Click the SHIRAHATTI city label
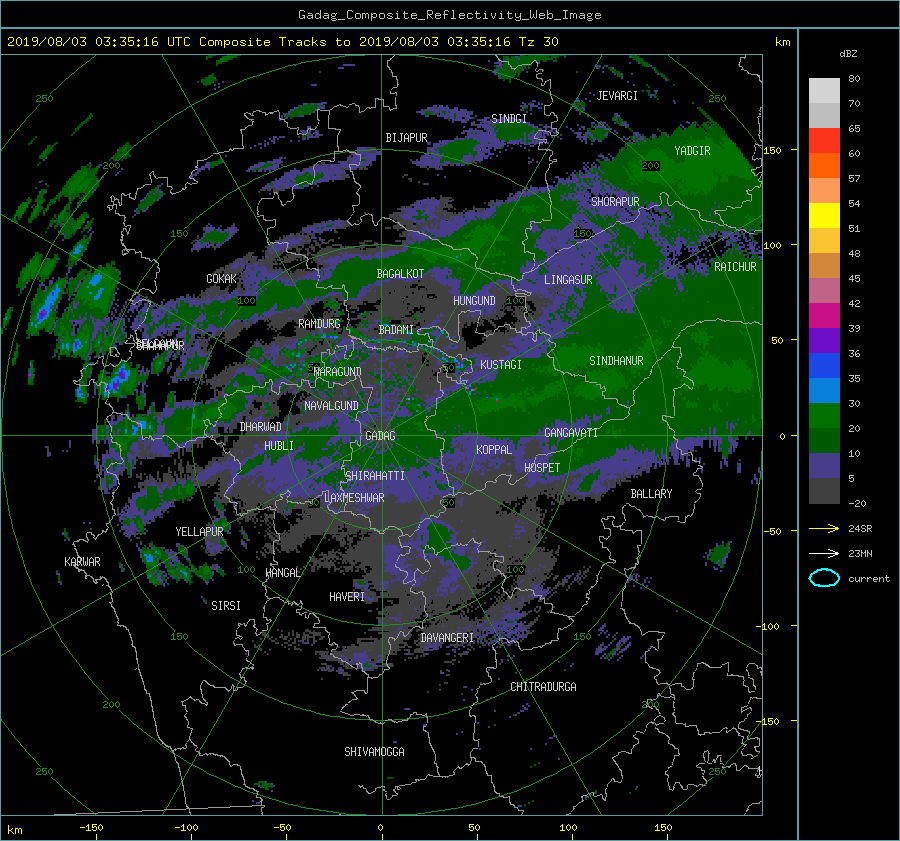Viewport: 900px width, 841px height. (375, 476)
